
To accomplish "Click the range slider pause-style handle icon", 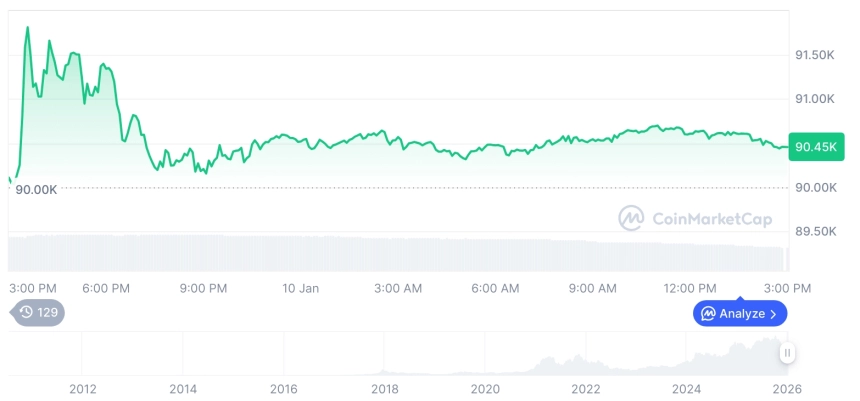I will 788,353.
